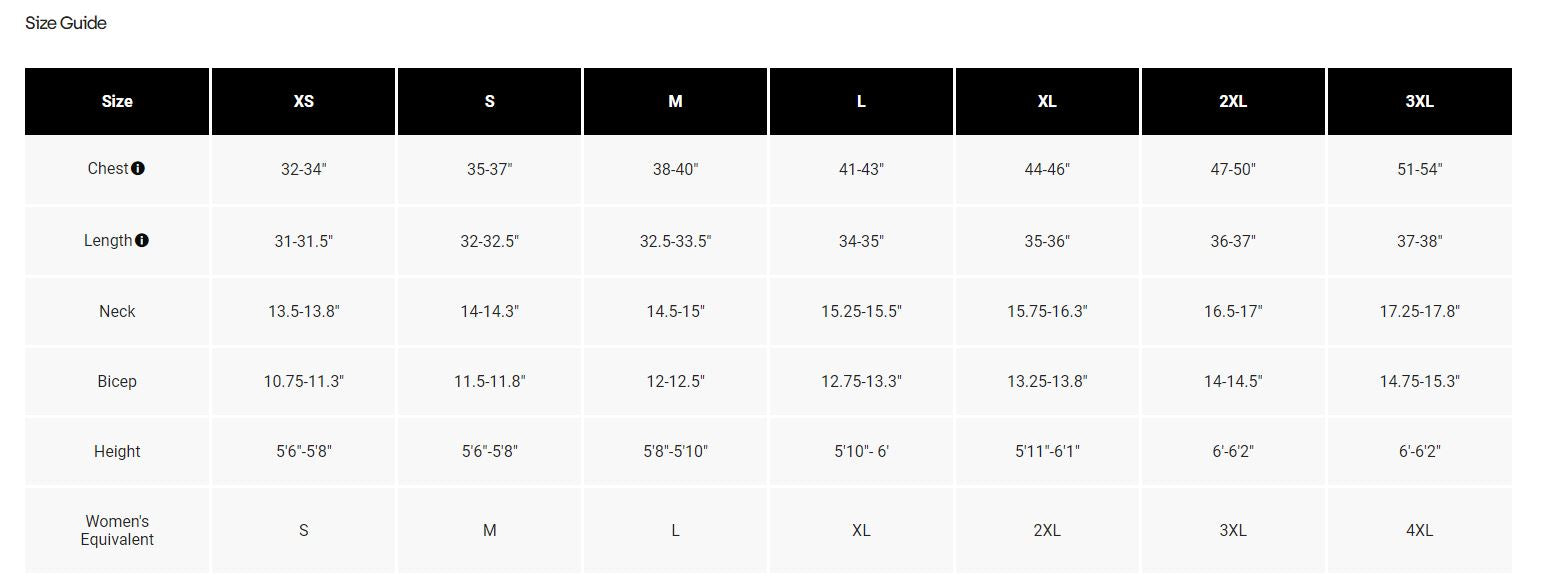Click the 2XL column header

point(1233,101)
